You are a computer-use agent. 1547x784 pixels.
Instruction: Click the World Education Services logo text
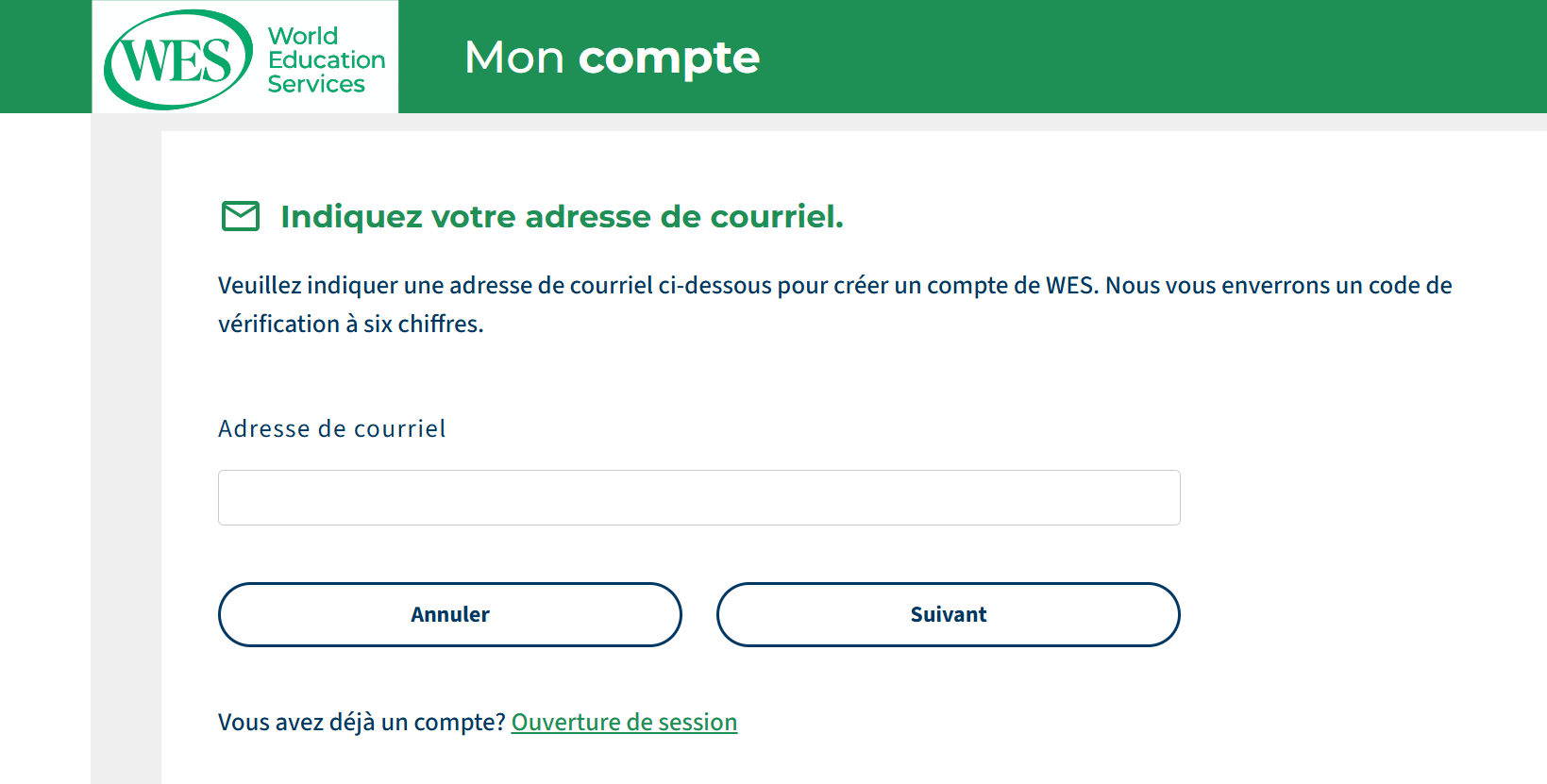326,59
